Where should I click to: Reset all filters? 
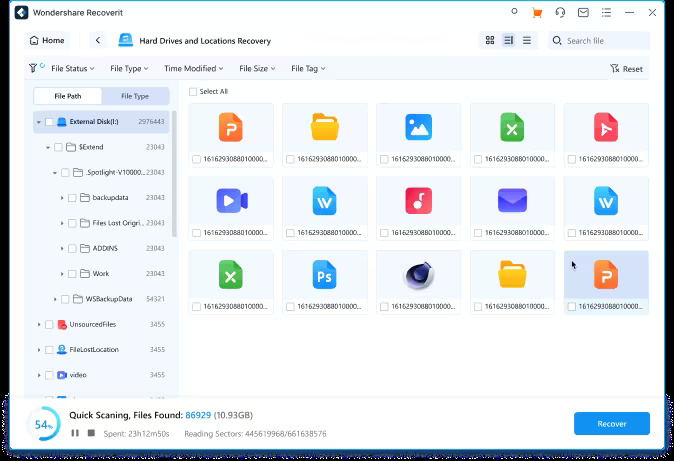626,68
